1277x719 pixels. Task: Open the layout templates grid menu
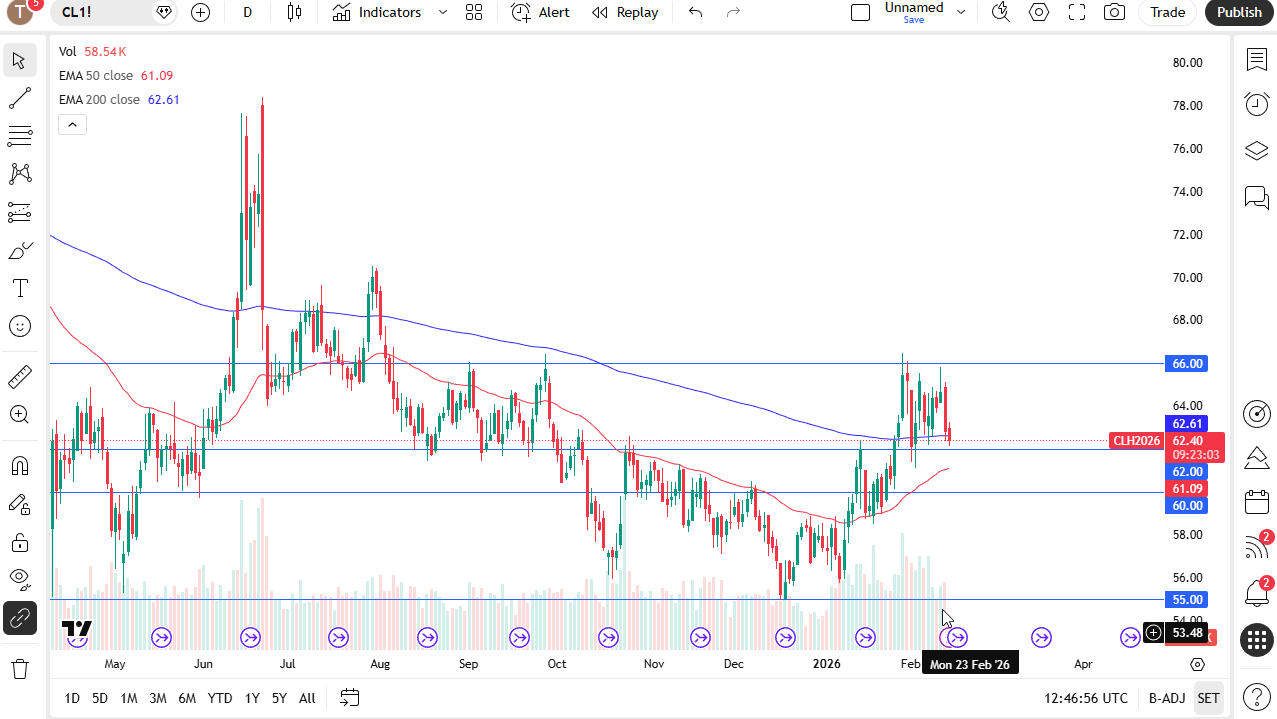[474, 12]
